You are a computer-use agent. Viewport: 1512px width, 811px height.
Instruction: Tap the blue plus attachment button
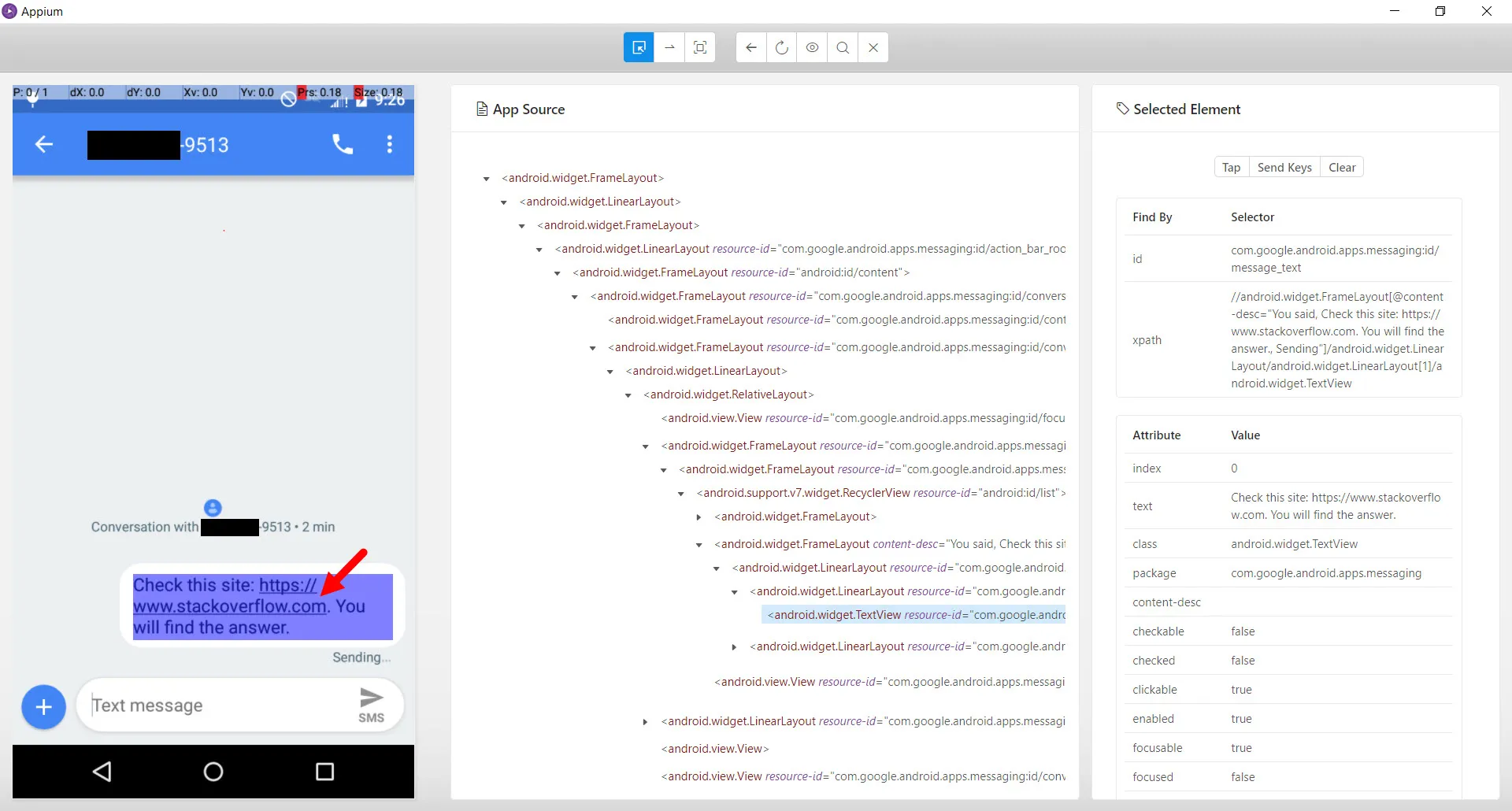[x=43, y=706]
